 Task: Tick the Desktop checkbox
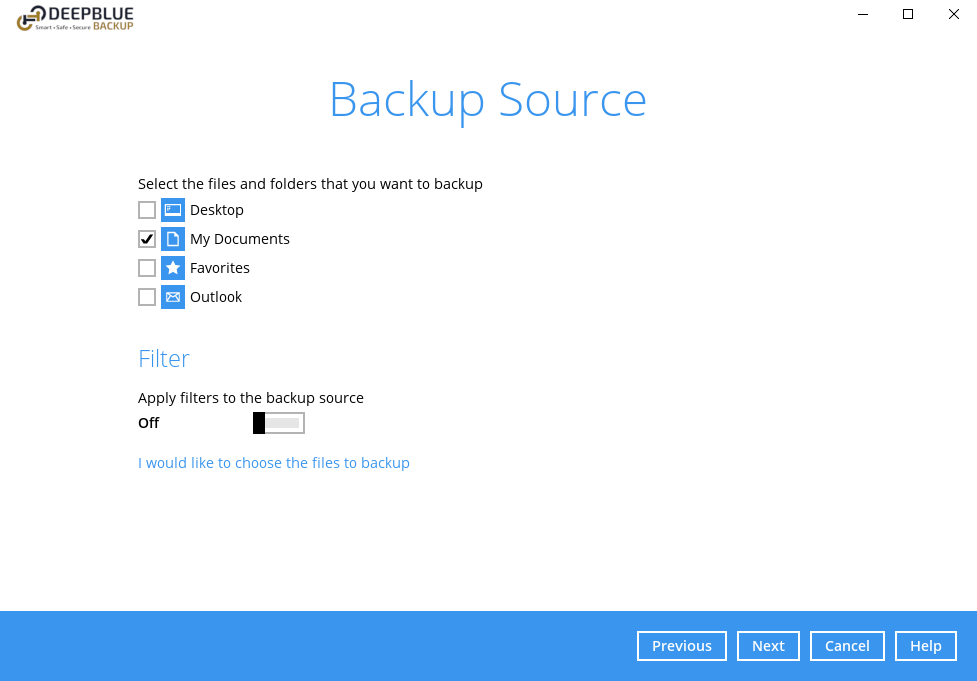(x=147, y=210)
